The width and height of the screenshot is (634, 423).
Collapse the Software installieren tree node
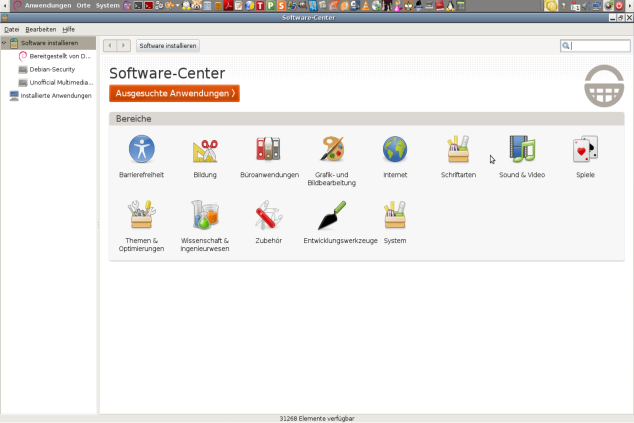pos(4,43)
